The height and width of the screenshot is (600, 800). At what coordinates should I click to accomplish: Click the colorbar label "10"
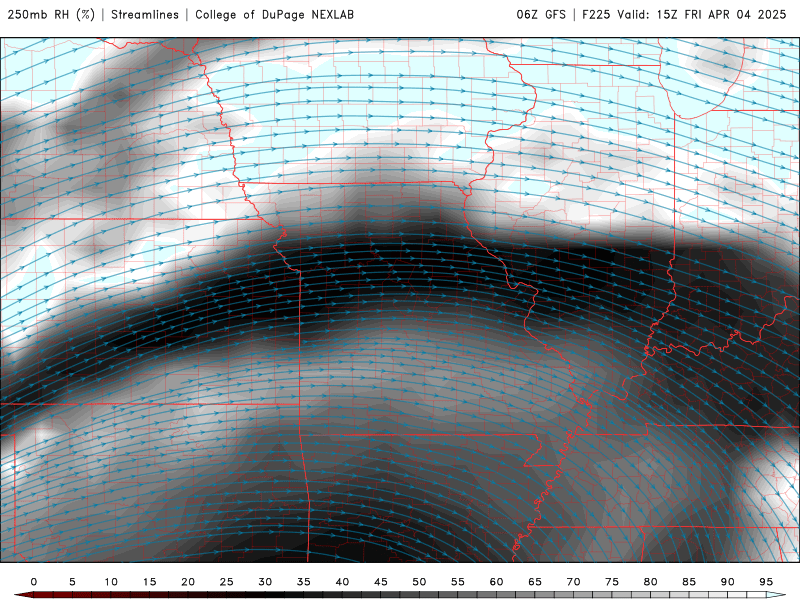(x=111, y=582)
